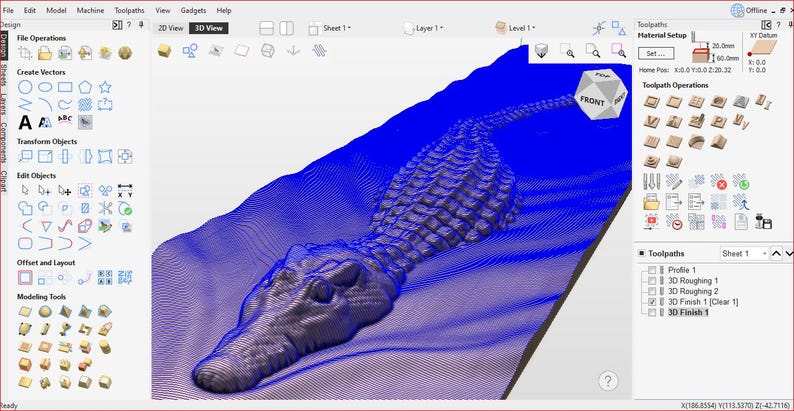Select the Draw Ellipse tool
Viewport: 794px width, 411px height.
tap(45, 87)
